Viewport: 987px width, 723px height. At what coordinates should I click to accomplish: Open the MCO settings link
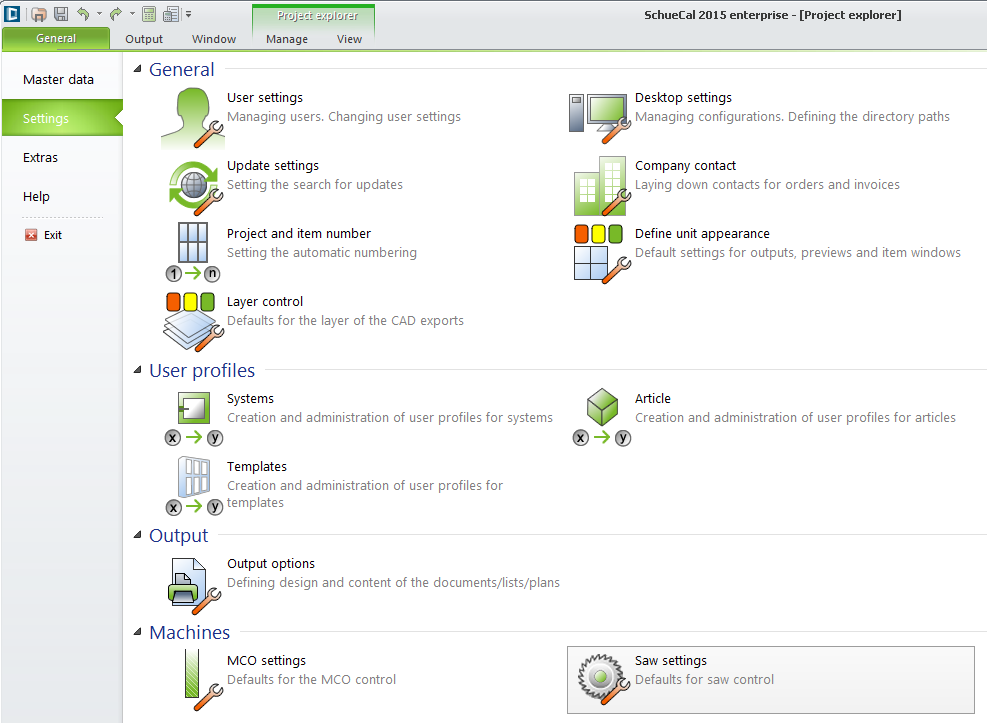point(266,661)
